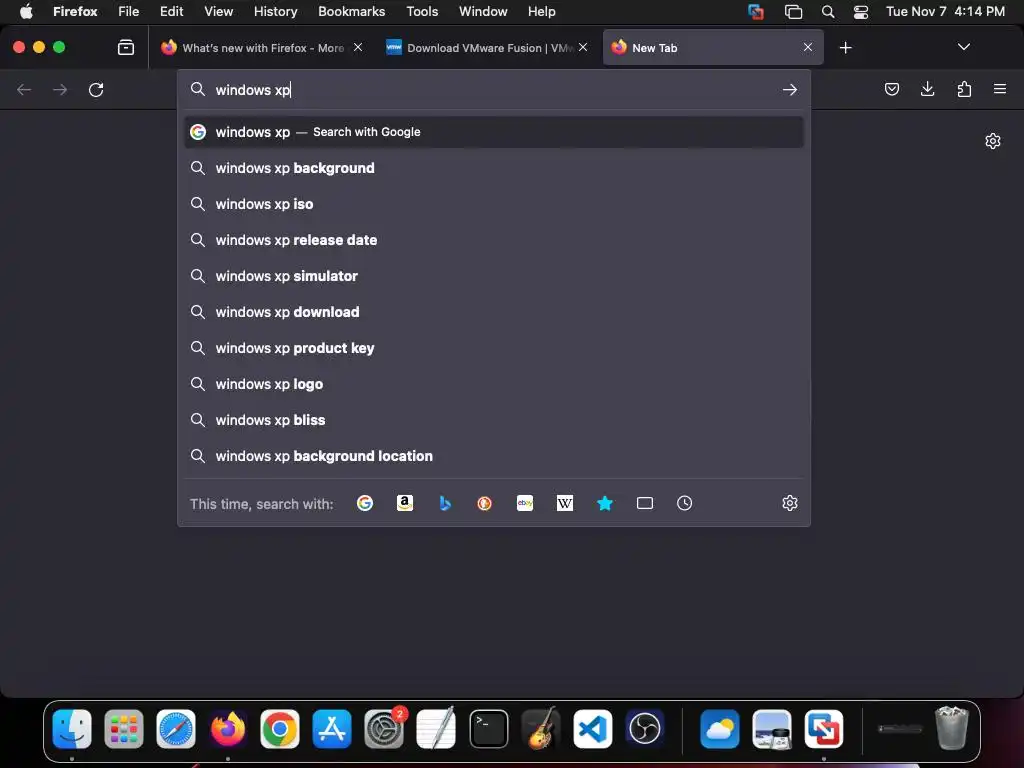1024x768 pixels.
Task: Choose windows xp Search with Google
Action: click(494, 132)
